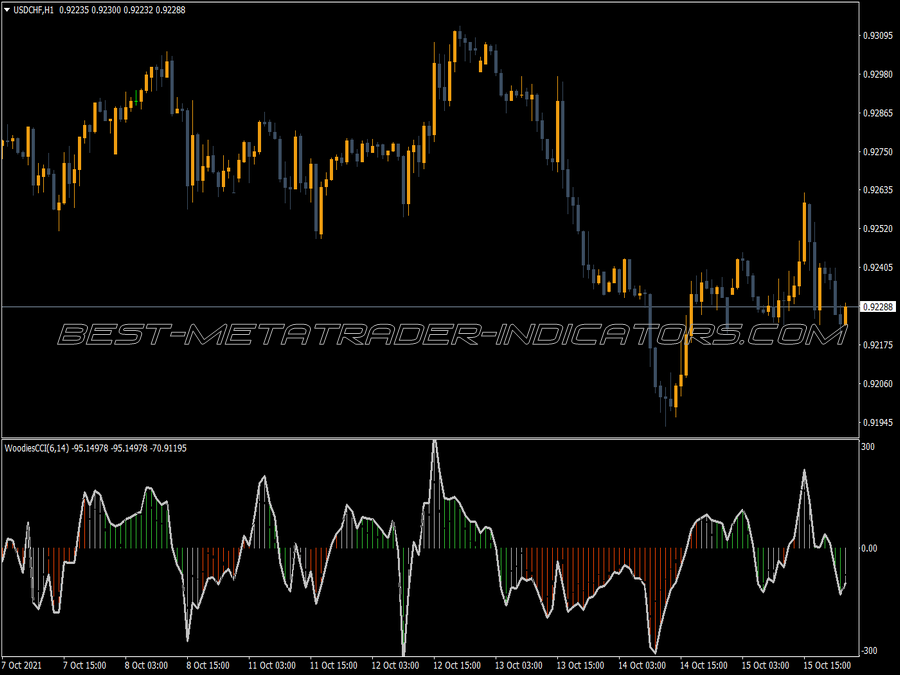Viewport: 900px width, 675px height.
Task: Click the indicator scale value 0.00
Action: tap(870, 548)
